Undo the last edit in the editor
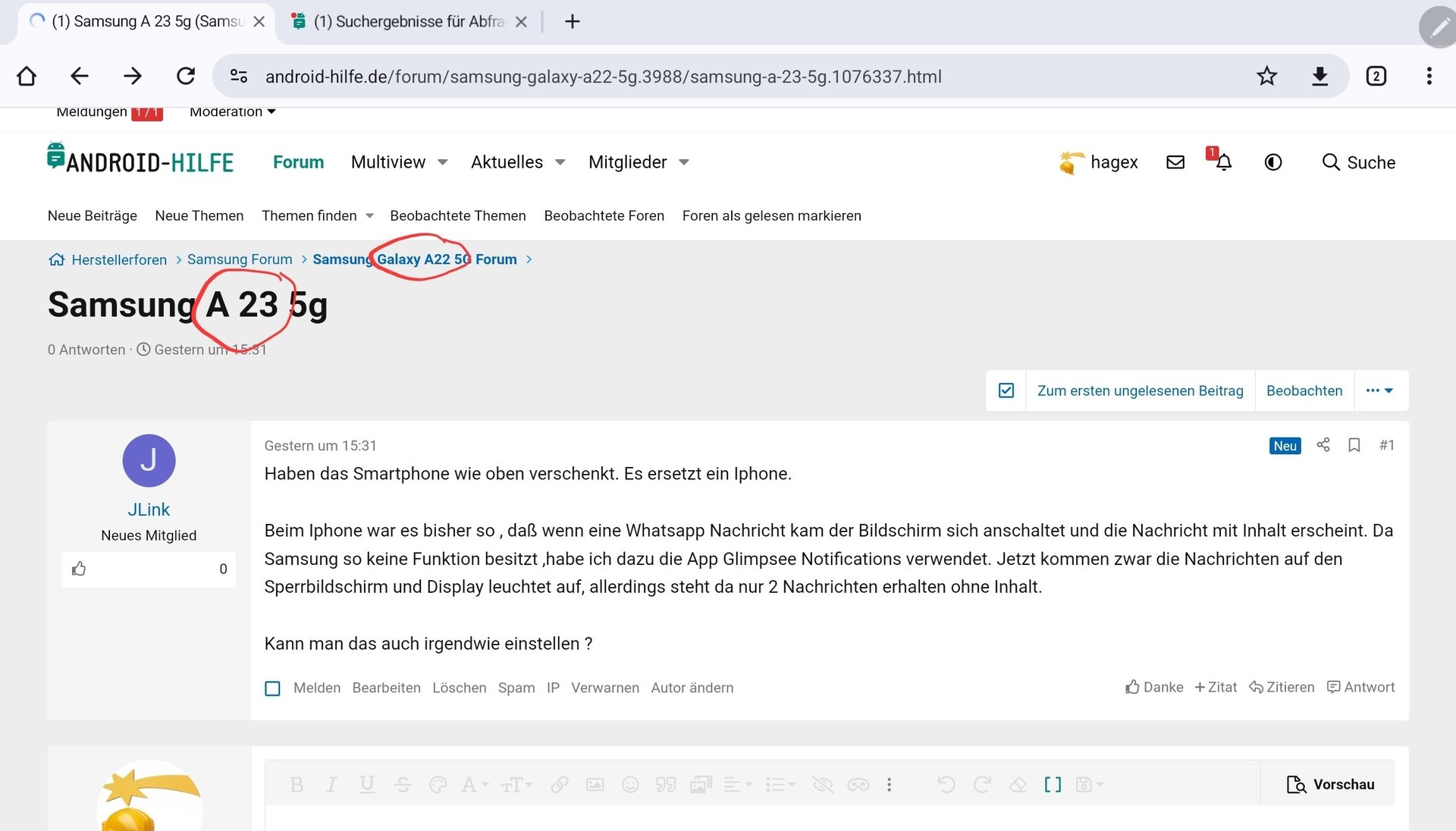Image resolution: width=1456 pixels, height=831 pixels. [x=946, y=785]
